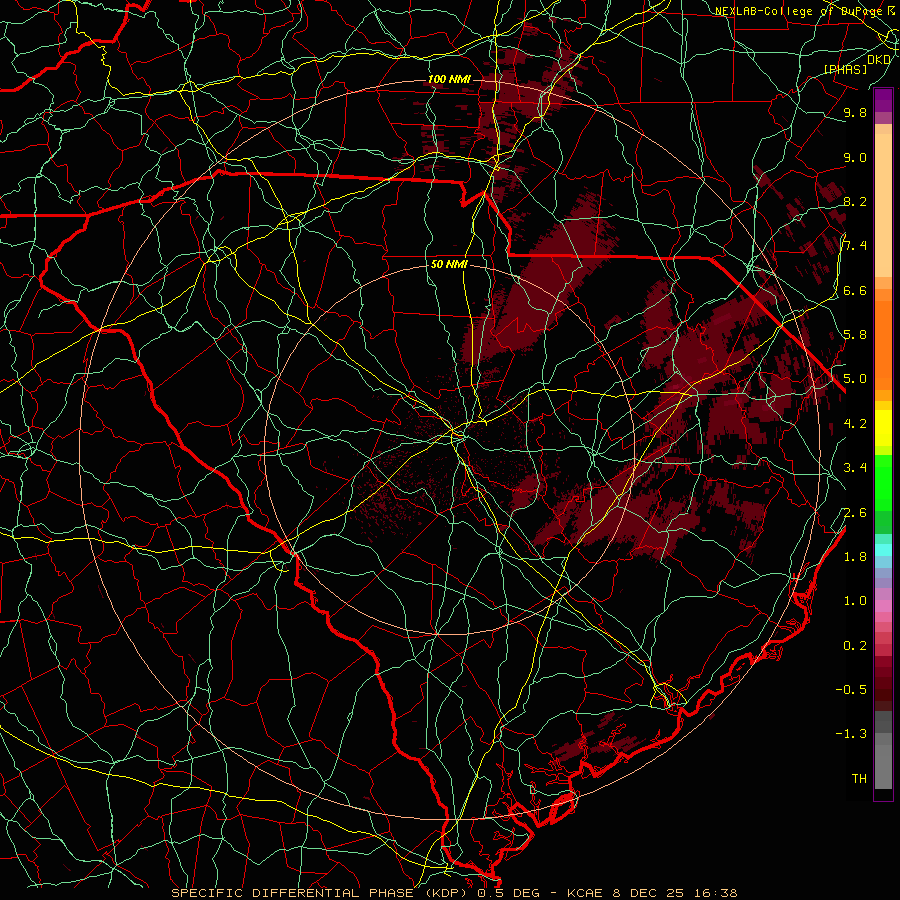Click the KDP product caption at the bottom
This screenshot has height=900, width=900.
(x=454, y=893)
